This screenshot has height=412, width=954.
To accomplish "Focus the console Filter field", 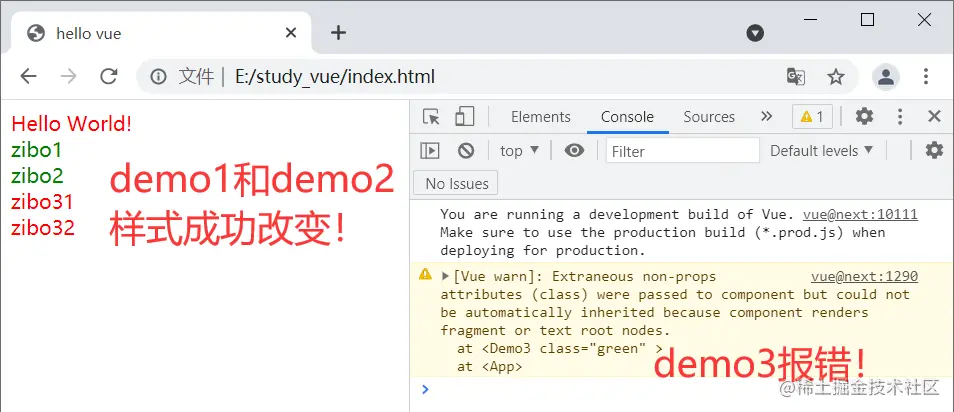I will pyautogui.click(x=683, y=150).
